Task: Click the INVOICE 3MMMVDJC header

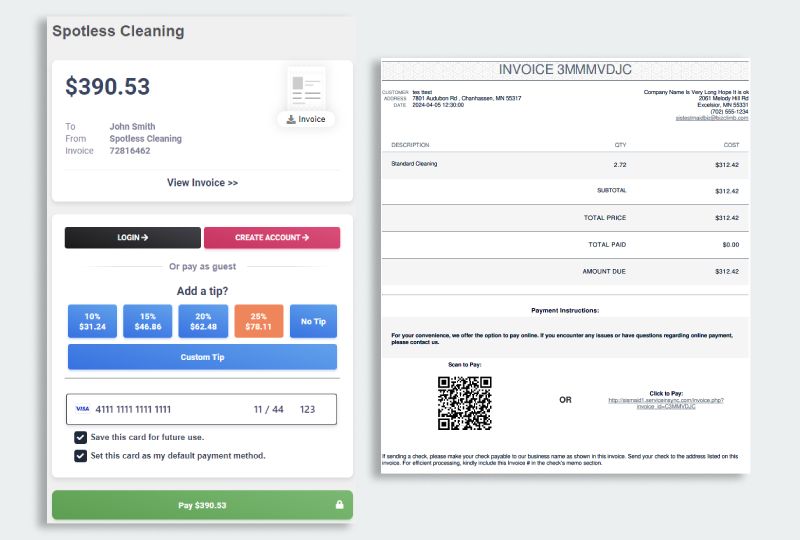Action: coord(565,69)
